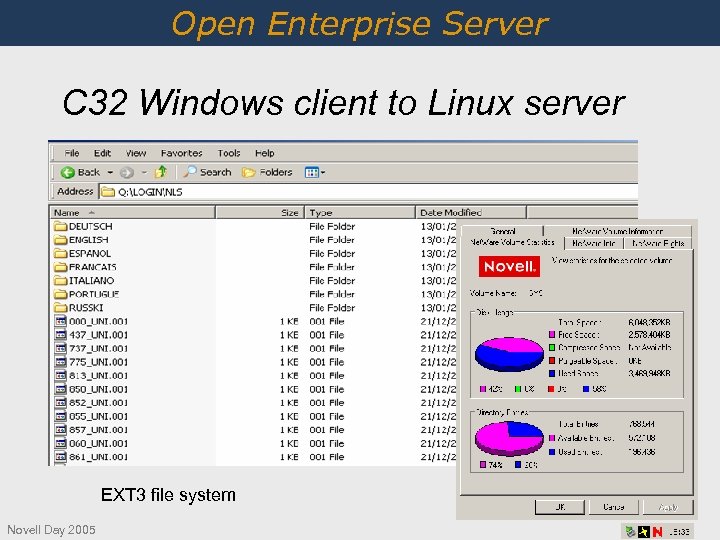Open the View menu

[136, 153]
